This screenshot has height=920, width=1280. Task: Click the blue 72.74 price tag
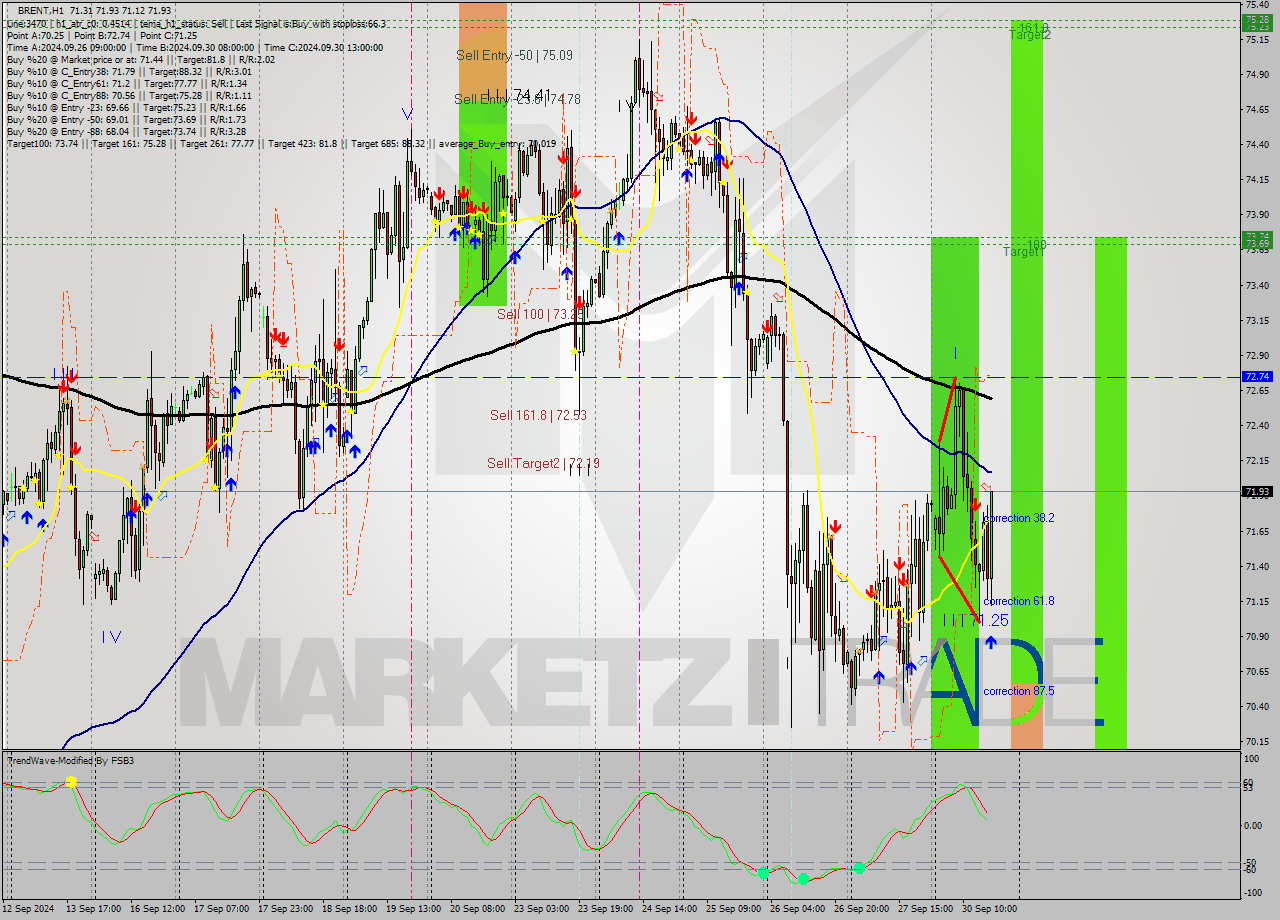click(1257, 376)
